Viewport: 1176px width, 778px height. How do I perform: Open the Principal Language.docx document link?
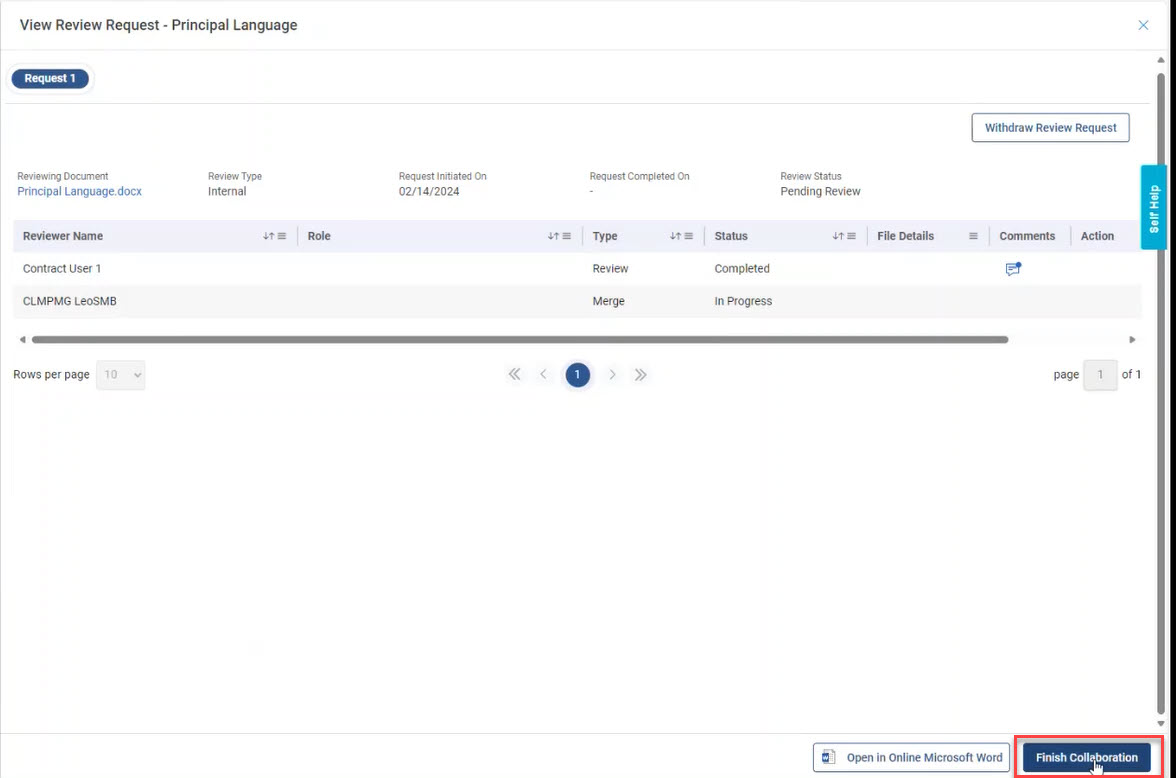click(x=80, y=192)
